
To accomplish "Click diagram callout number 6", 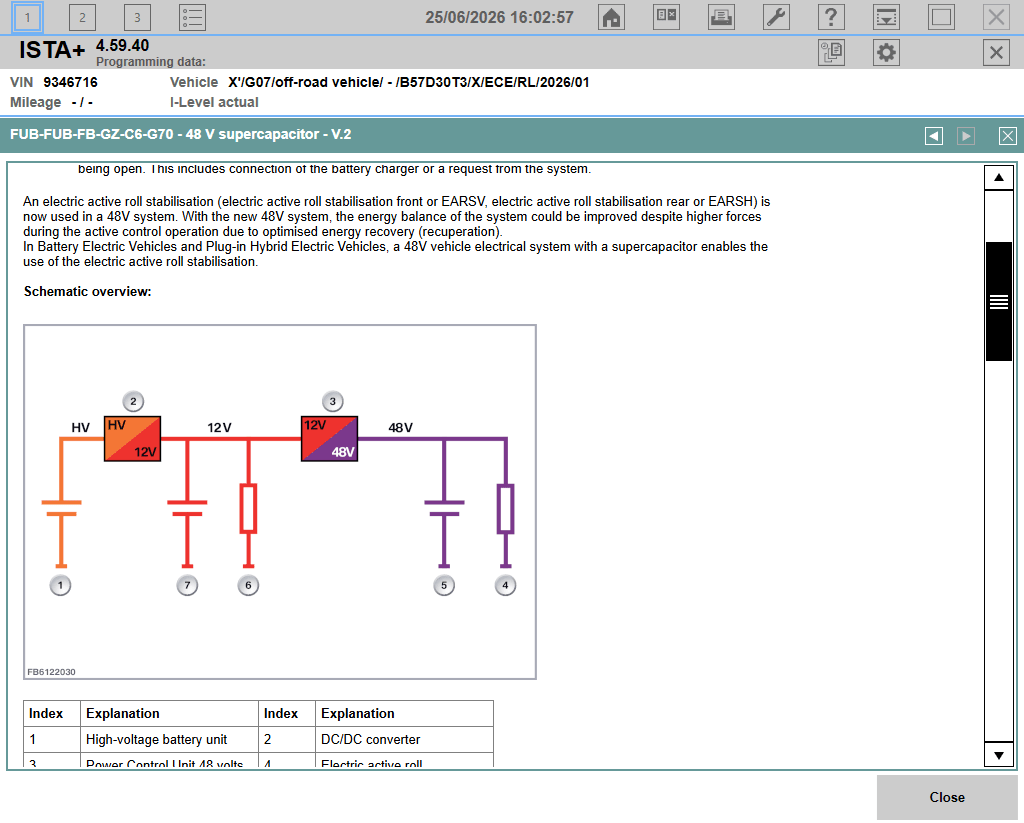I will tap(248, 585).
